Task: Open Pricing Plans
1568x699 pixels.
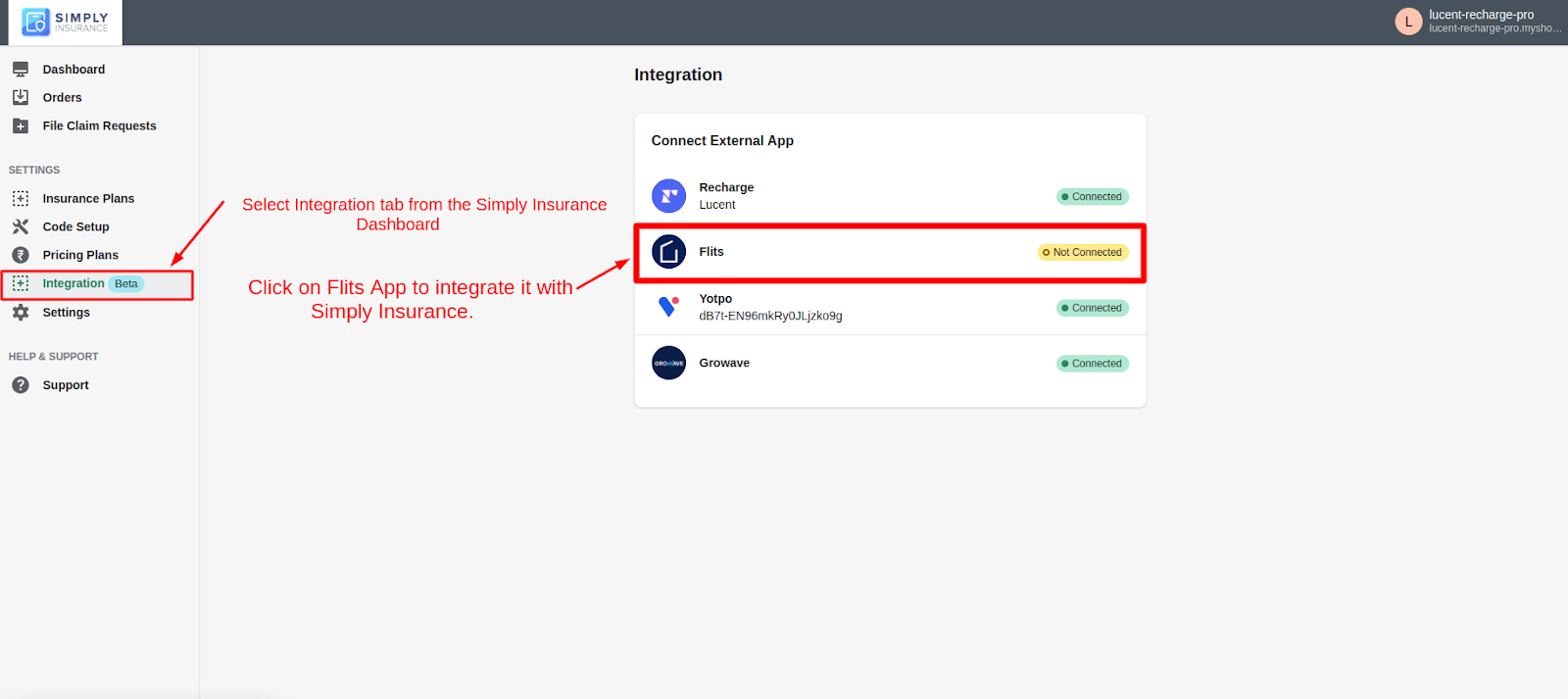Action: 80,255
